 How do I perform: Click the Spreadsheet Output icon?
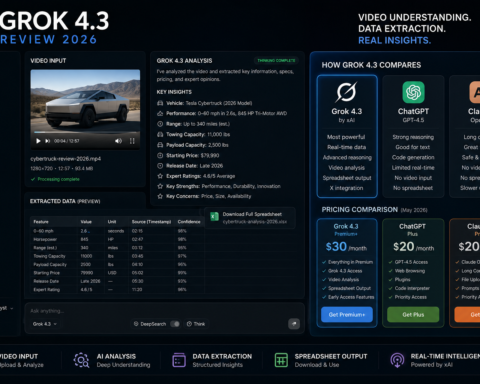tap(281, 360)
